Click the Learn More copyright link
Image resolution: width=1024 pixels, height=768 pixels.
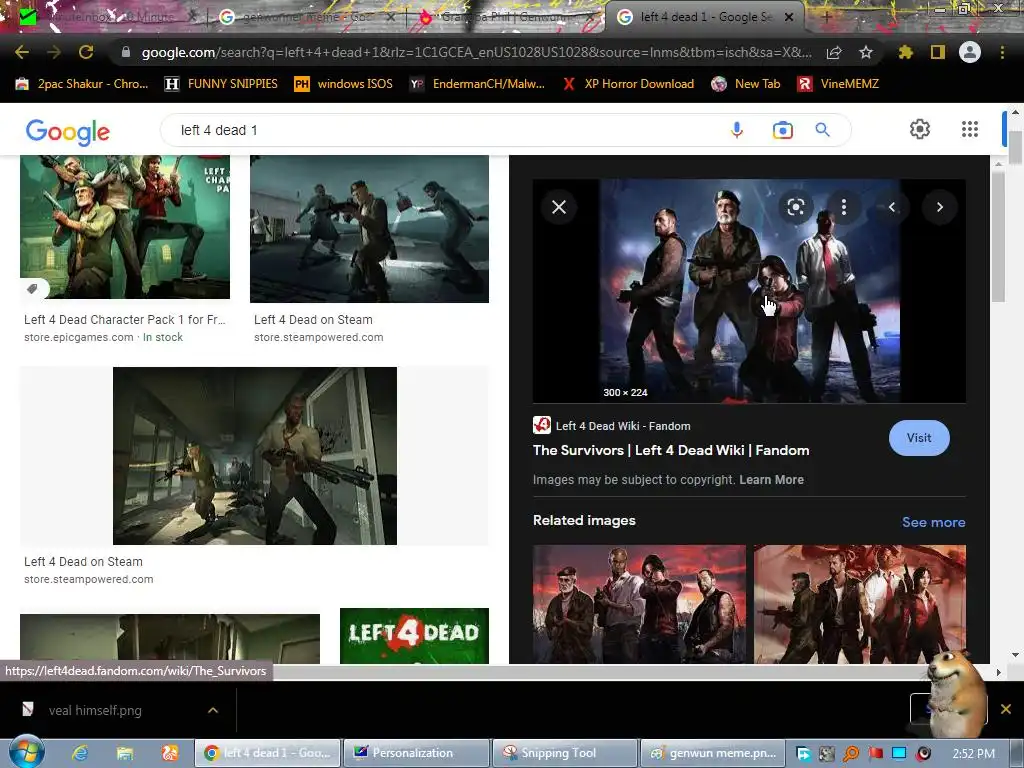coord(771,479)
